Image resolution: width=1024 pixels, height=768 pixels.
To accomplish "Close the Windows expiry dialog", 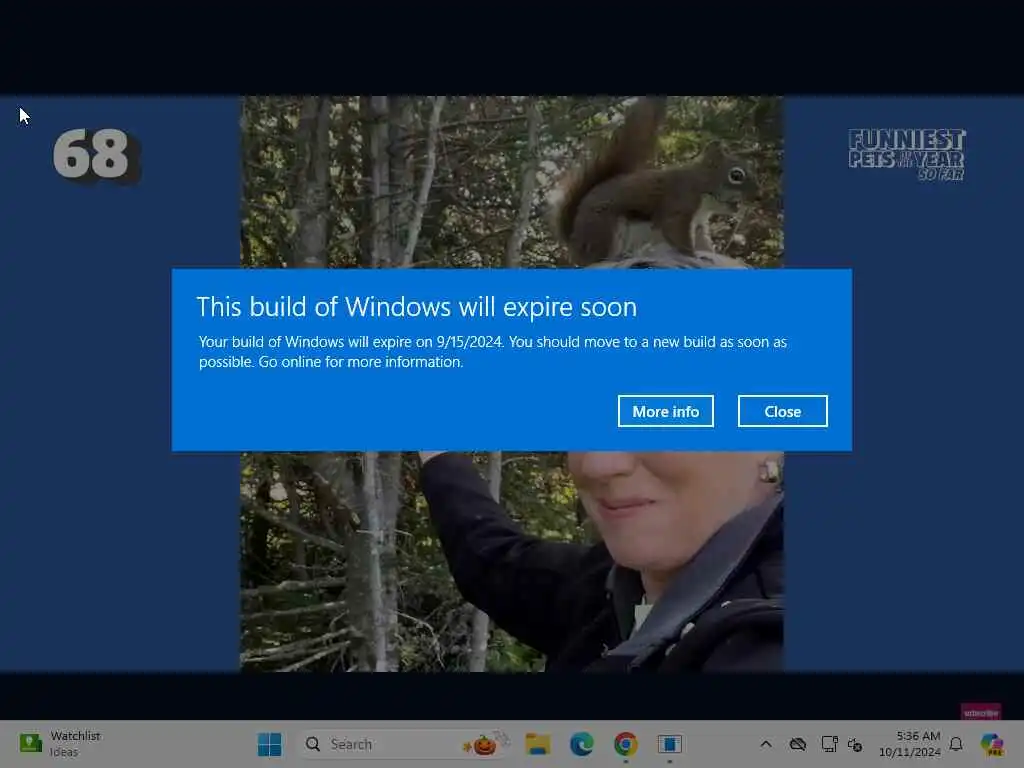I will point(782,411).
